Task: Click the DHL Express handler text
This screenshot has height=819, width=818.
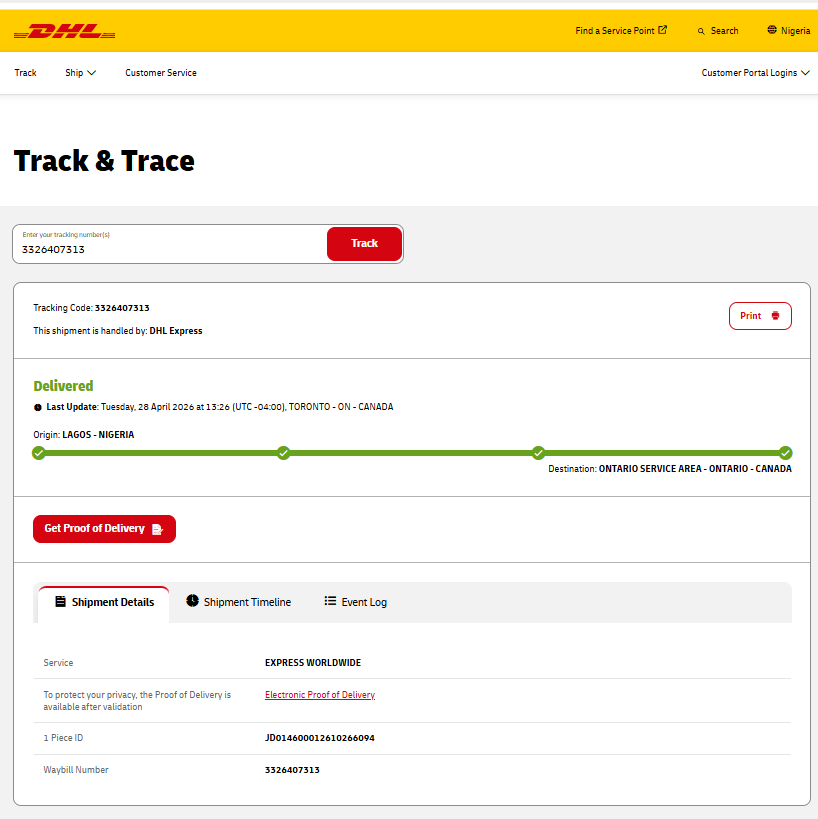Action: [176, 331]
